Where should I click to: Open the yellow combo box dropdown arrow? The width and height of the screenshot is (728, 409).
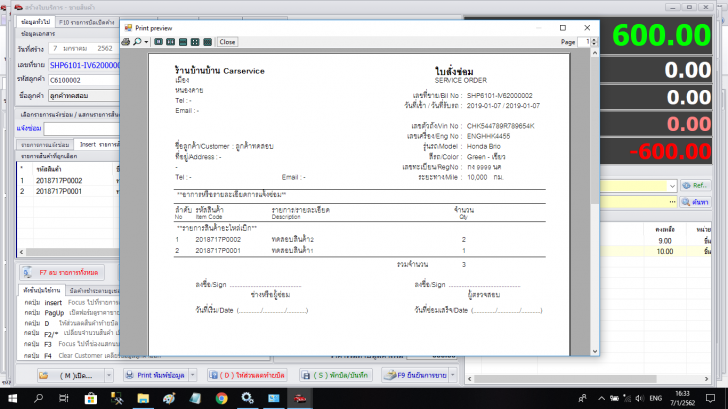click(x=672, y=186)
